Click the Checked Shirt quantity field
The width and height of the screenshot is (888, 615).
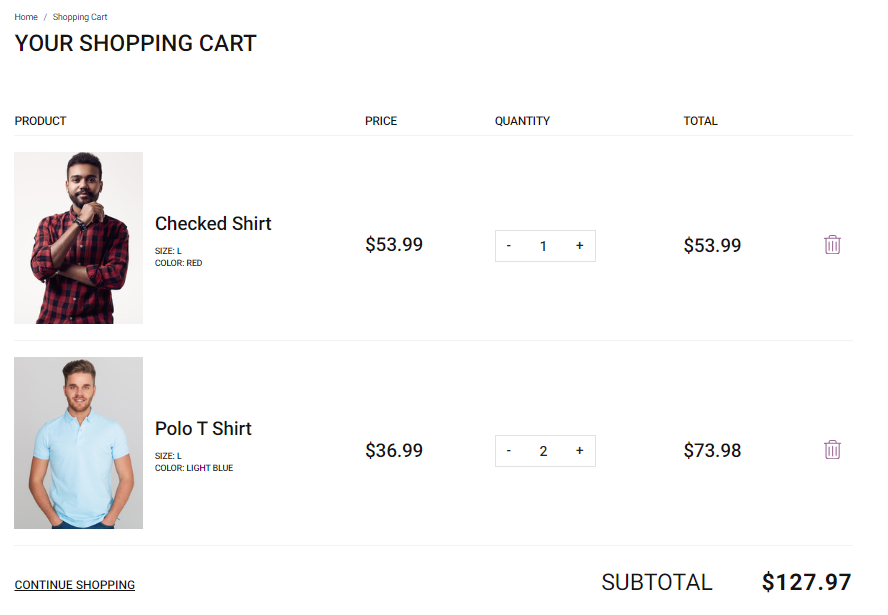click(x=543, y=246)
